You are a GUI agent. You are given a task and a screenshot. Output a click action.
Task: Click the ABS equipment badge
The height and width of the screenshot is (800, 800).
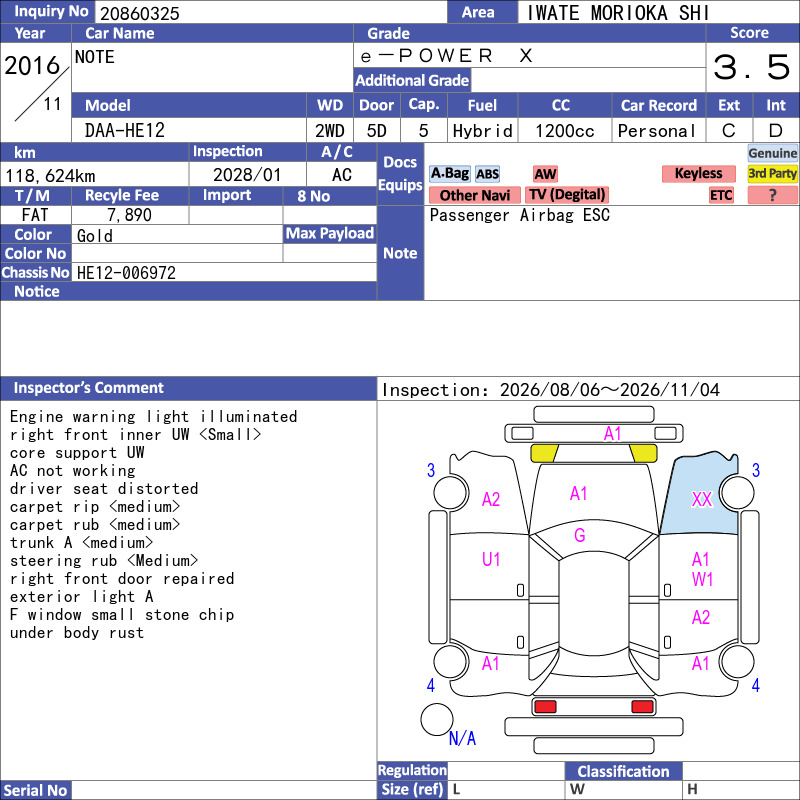click(x=487, y=174)
